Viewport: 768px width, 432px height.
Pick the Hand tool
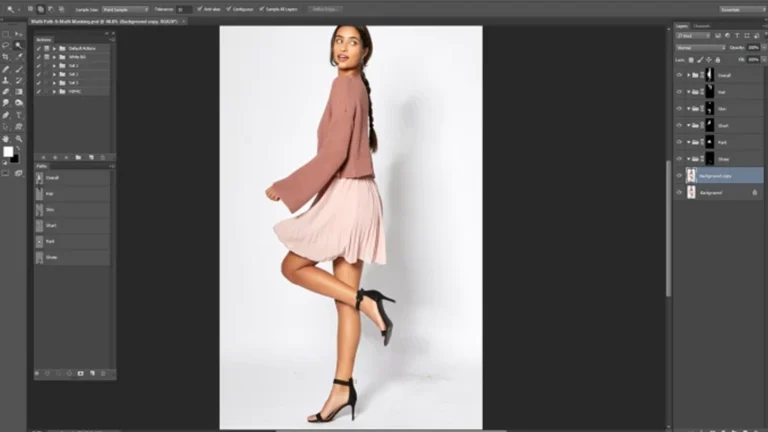tap(7, 138)
